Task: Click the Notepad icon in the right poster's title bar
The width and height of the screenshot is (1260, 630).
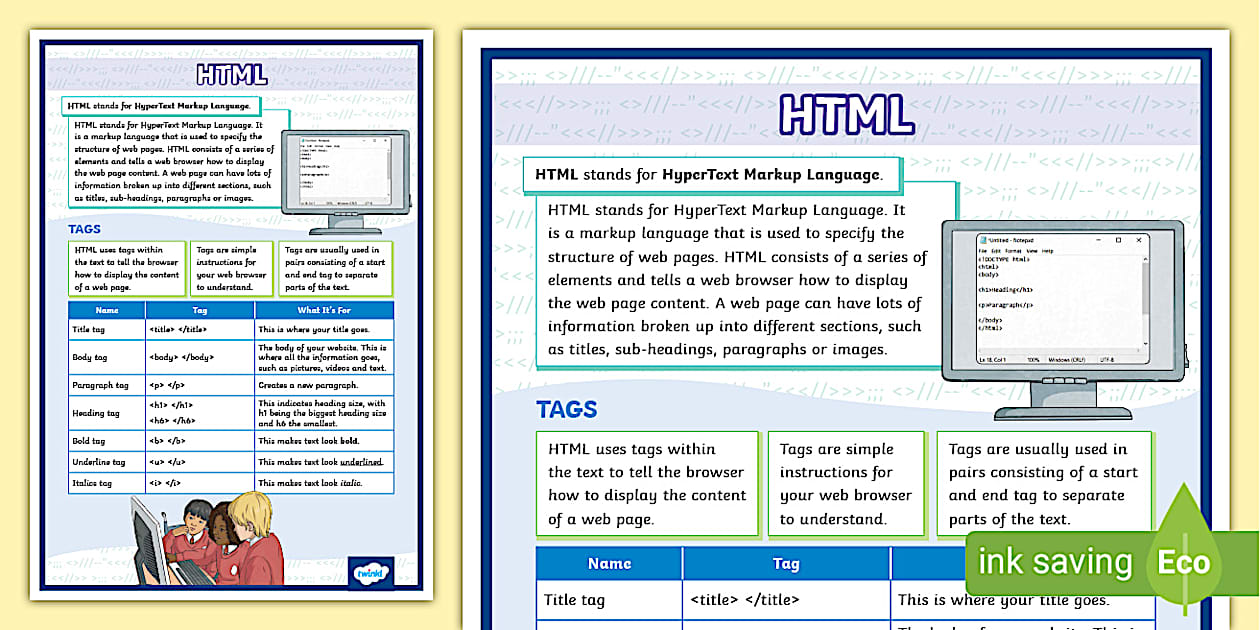Action: coord(983,240)
